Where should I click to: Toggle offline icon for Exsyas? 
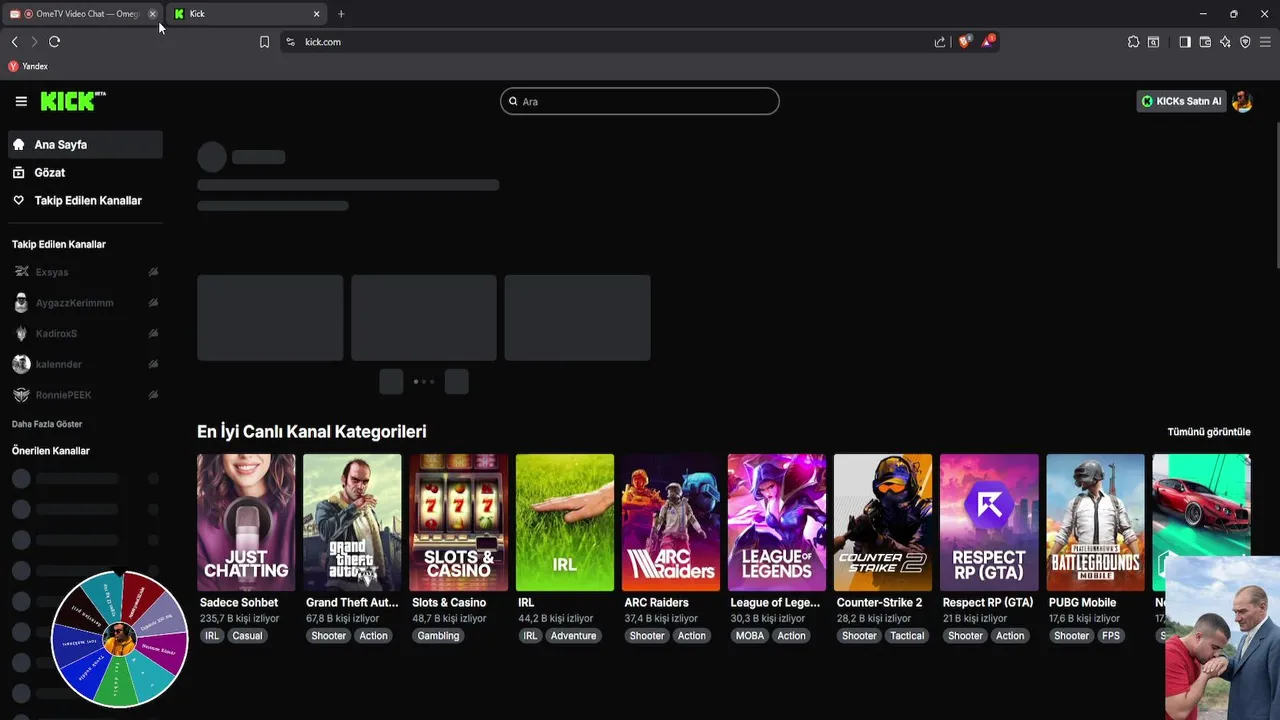tap(153, 272)
